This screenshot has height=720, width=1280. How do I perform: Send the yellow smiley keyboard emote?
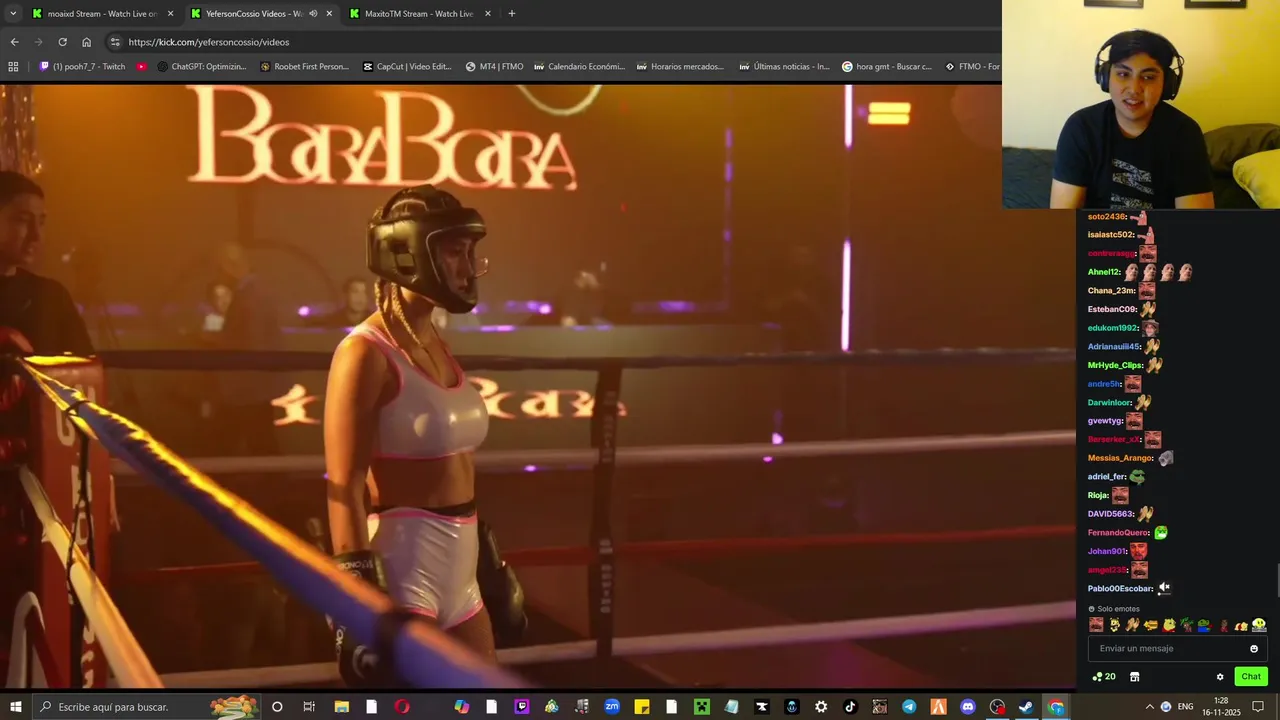point(1259,625)
